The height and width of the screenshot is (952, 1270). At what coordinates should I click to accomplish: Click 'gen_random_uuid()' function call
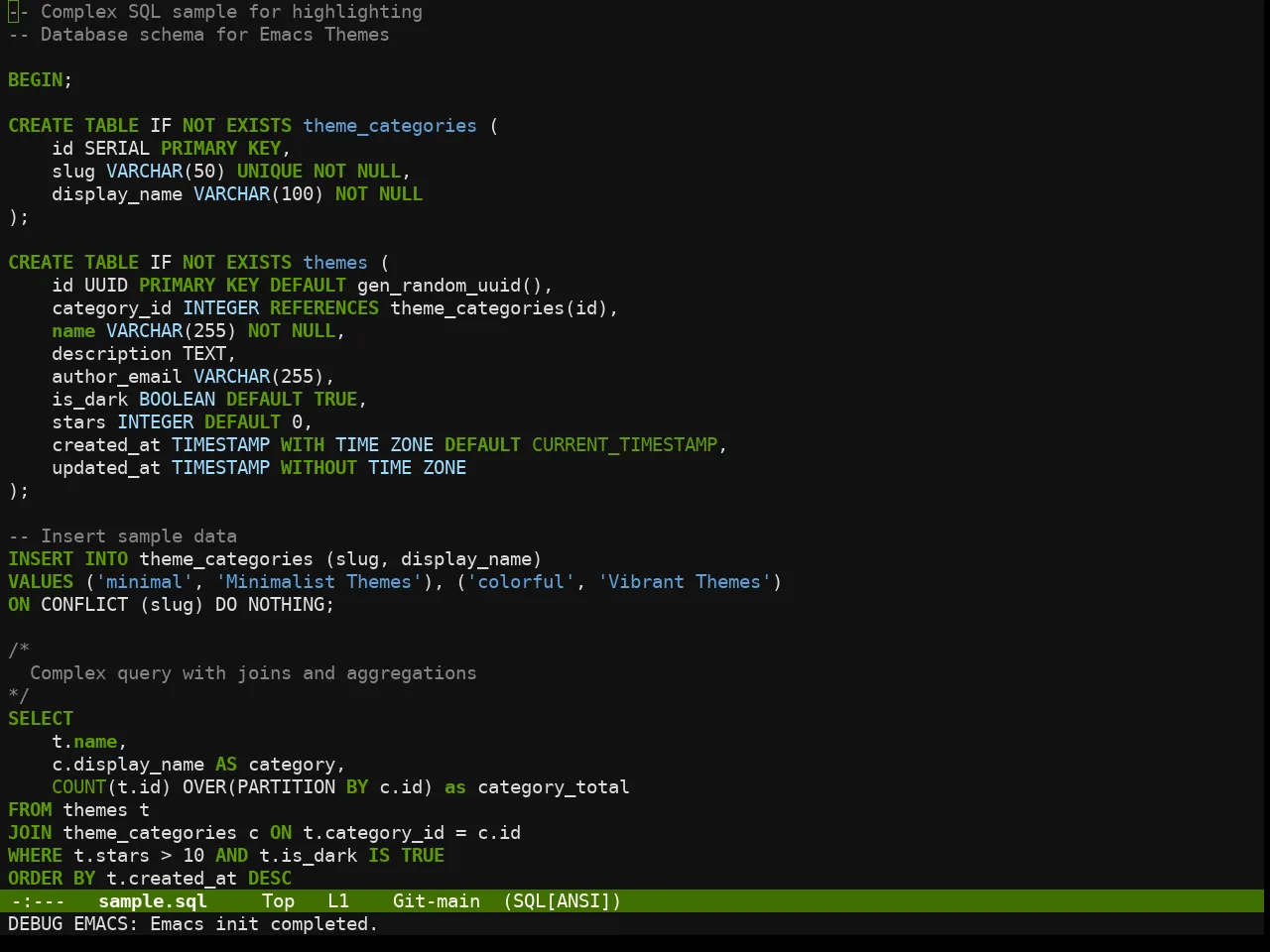[449, 286]
